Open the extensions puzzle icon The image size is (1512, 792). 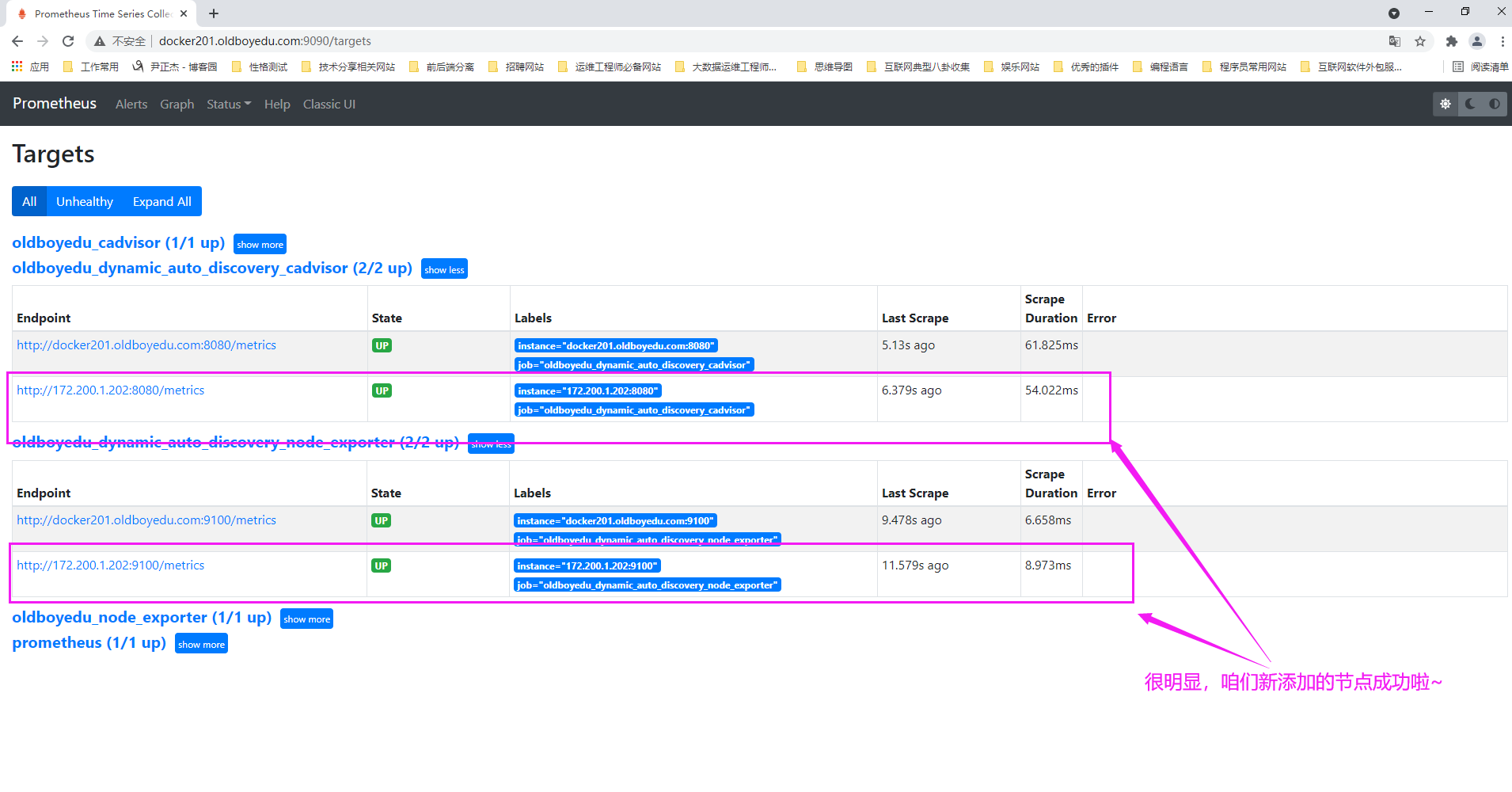click(1451, 41)
